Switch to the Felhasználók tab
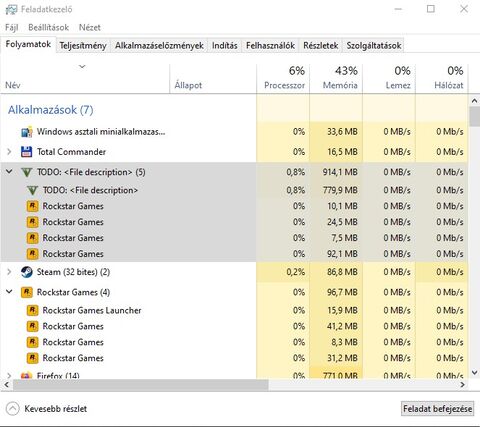Viewport: 480px width, 427px height. point(270,46)
